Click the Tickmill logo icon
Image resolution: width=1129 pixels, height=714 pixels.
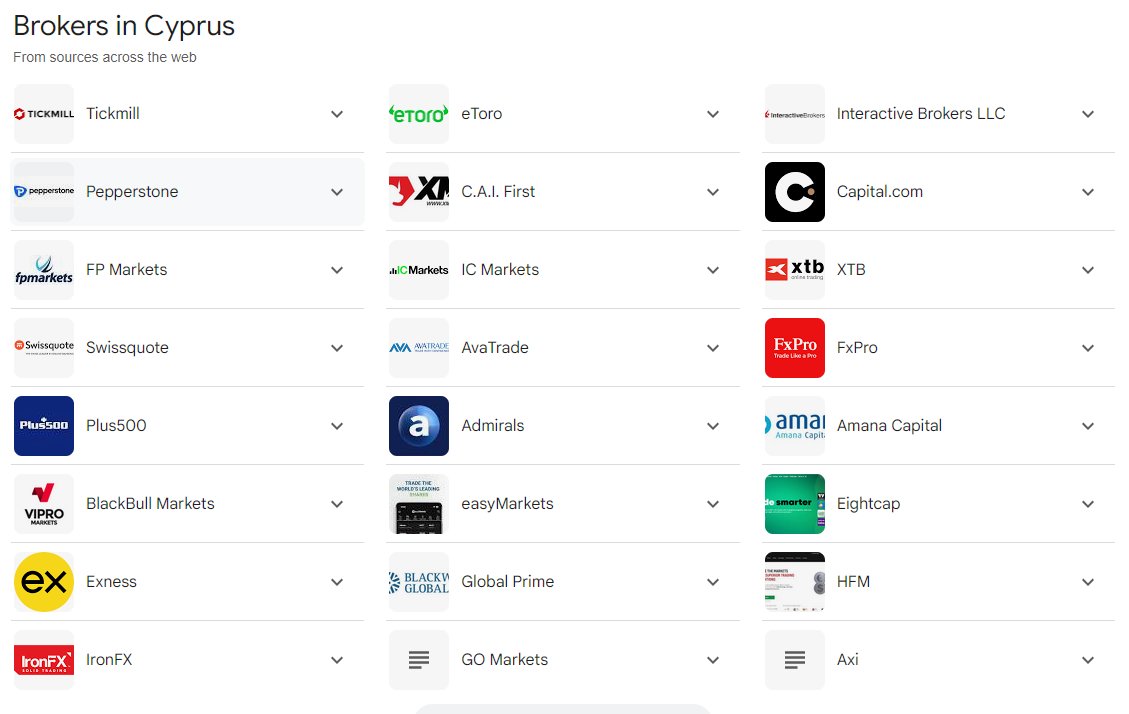(44, 114)
